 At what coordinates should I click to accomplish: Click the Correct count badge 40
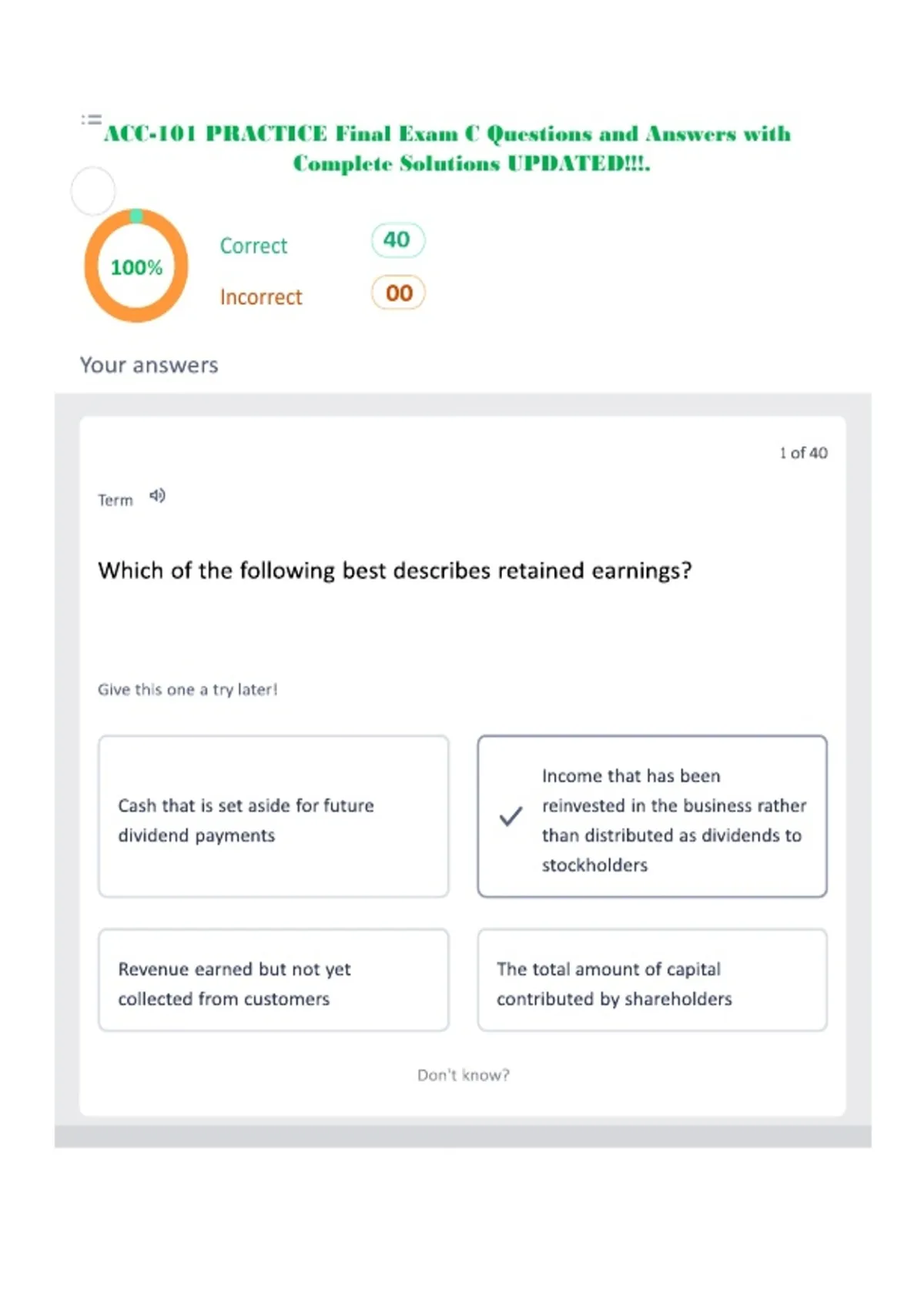pyautogui.click(x=397, y=240)
